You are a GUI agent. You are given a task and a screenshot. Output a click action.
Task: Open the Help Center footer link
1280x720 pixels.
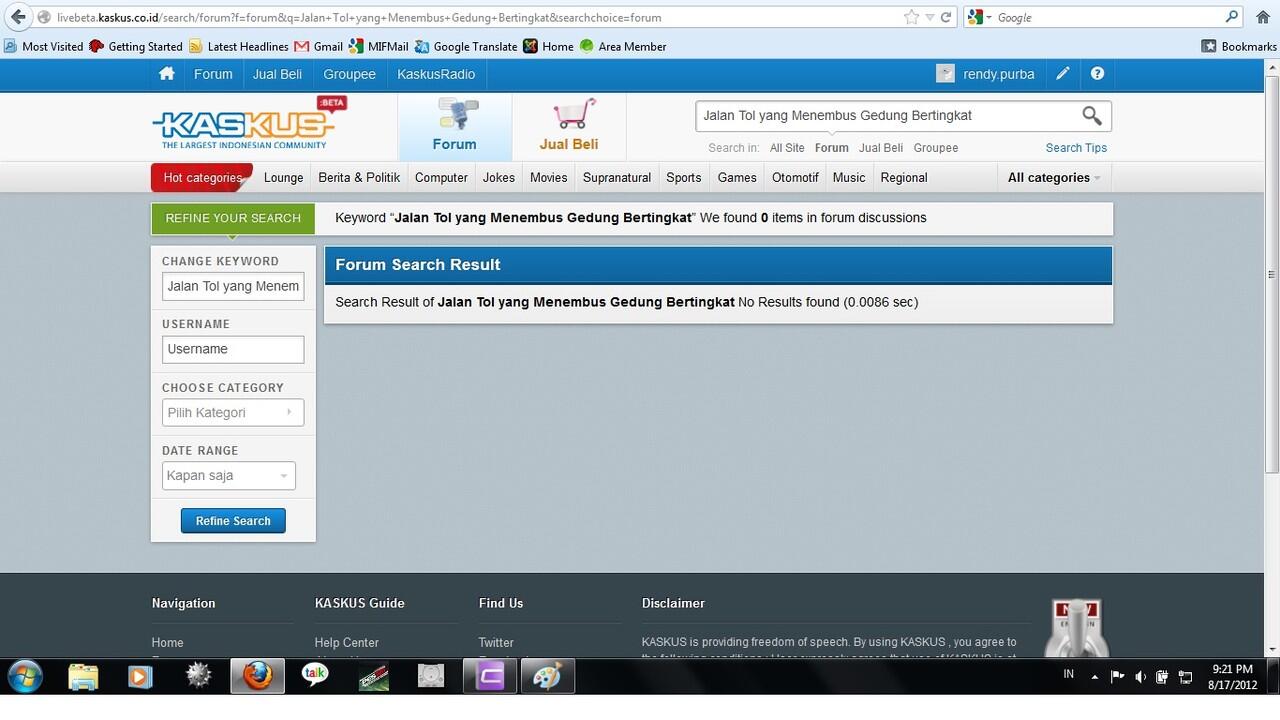346,643
